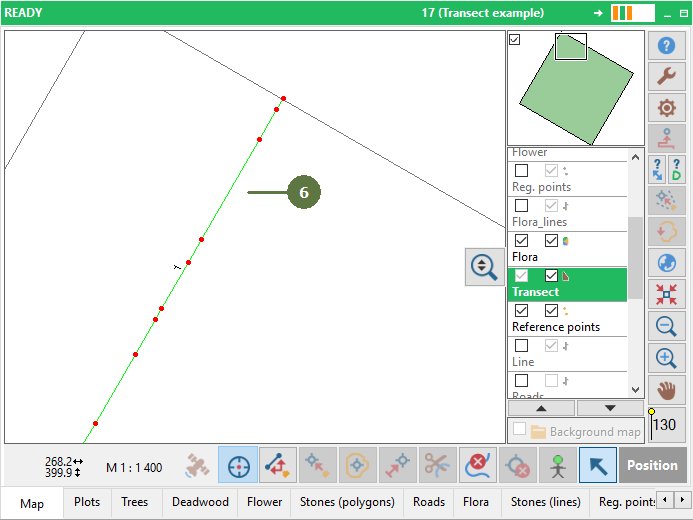This screenshot has width=693, height=520.
Task: Click the wrench tools icon
Action: (666, 76)
